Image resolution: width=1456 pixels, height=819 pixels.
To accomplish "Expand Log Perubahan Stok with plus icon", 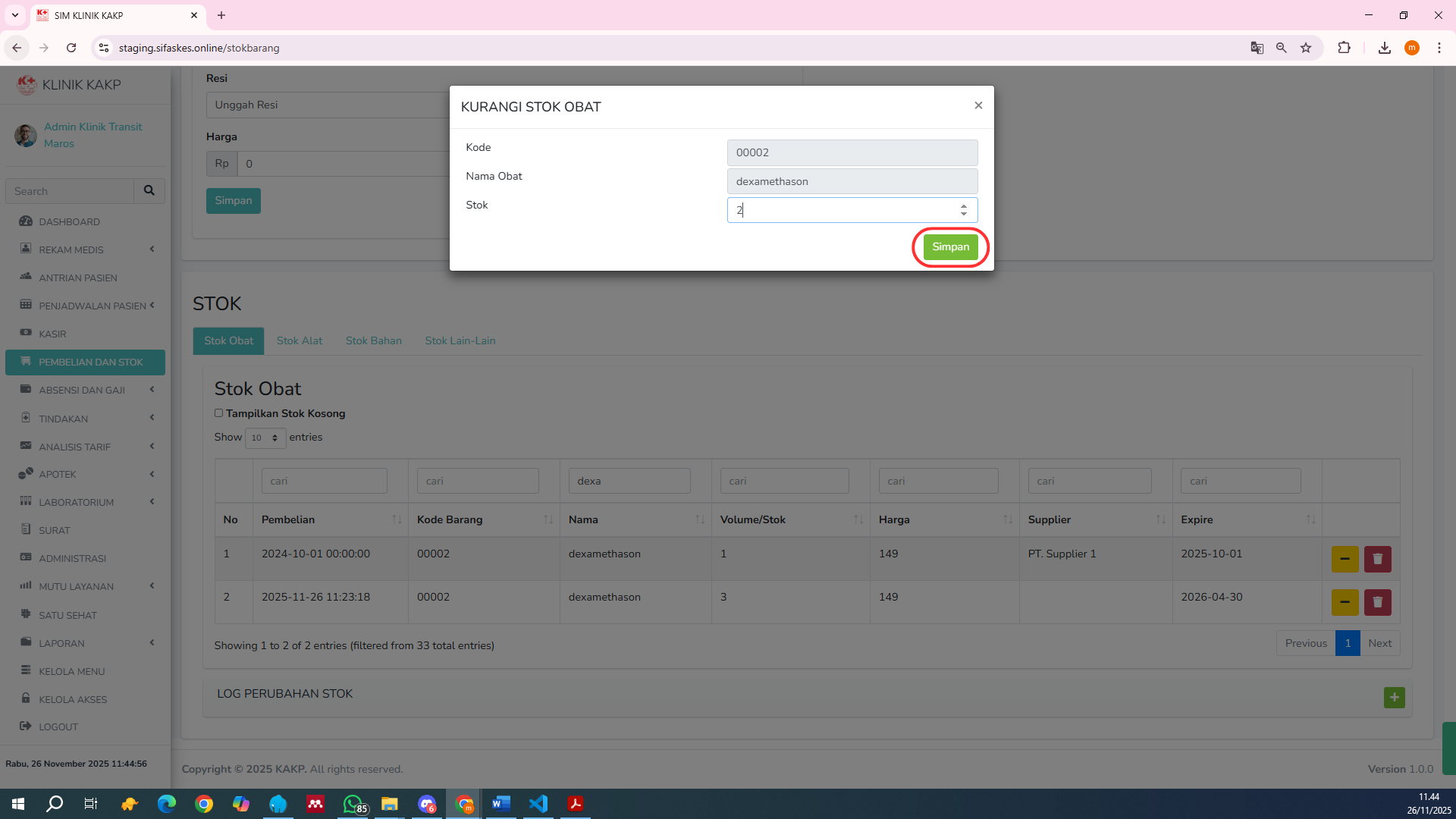I will 1394,698.
